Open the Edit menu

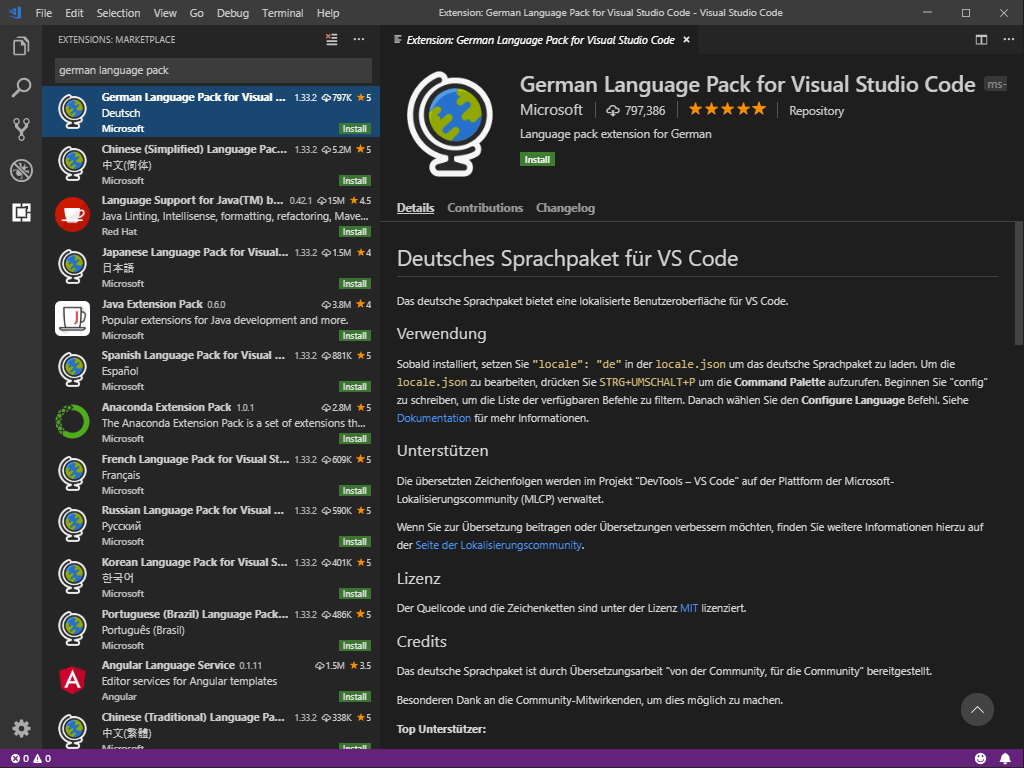[74, 12]
